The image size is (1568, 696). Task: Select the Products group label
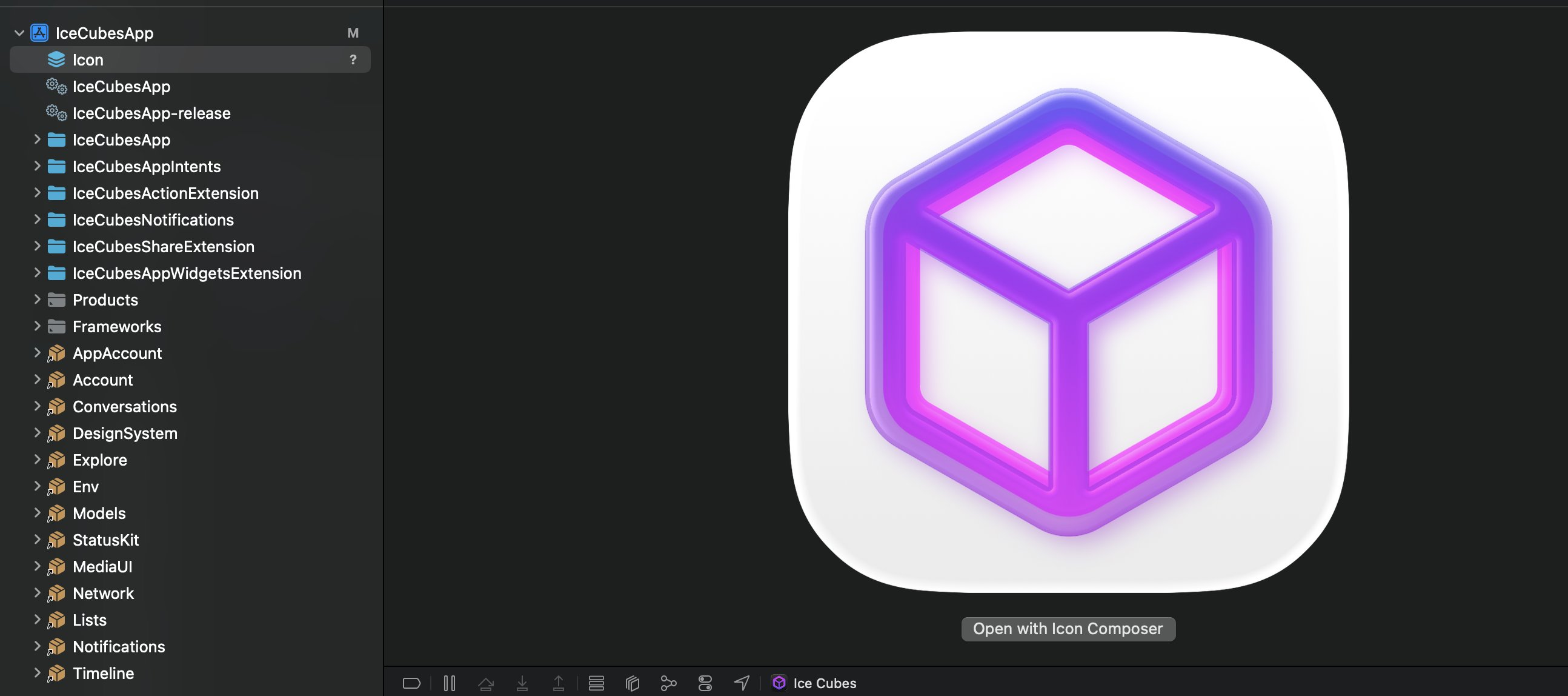coord(105,300)
